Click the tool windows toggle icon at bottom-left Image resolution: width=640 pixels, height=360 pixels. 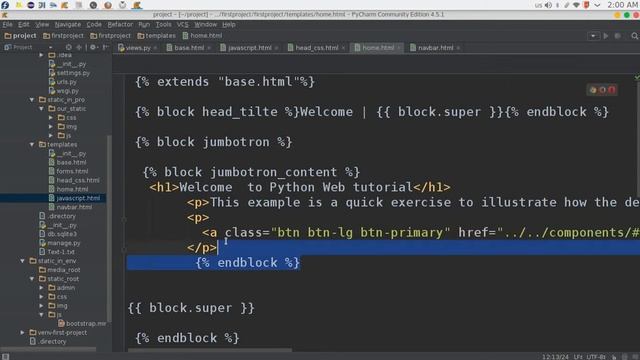tap(6, 357)
